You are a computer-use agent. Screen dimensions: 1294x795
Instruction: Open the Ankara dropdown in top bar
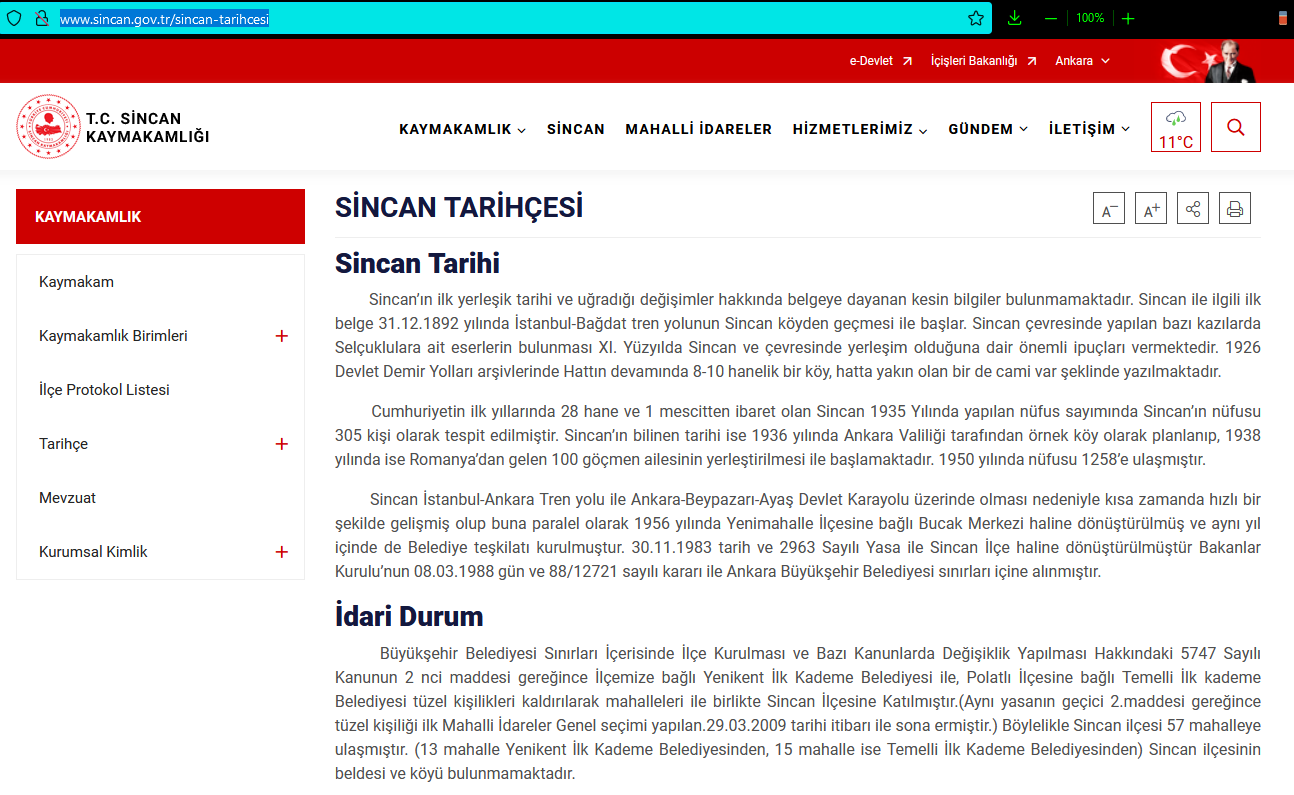[1082, 61]
